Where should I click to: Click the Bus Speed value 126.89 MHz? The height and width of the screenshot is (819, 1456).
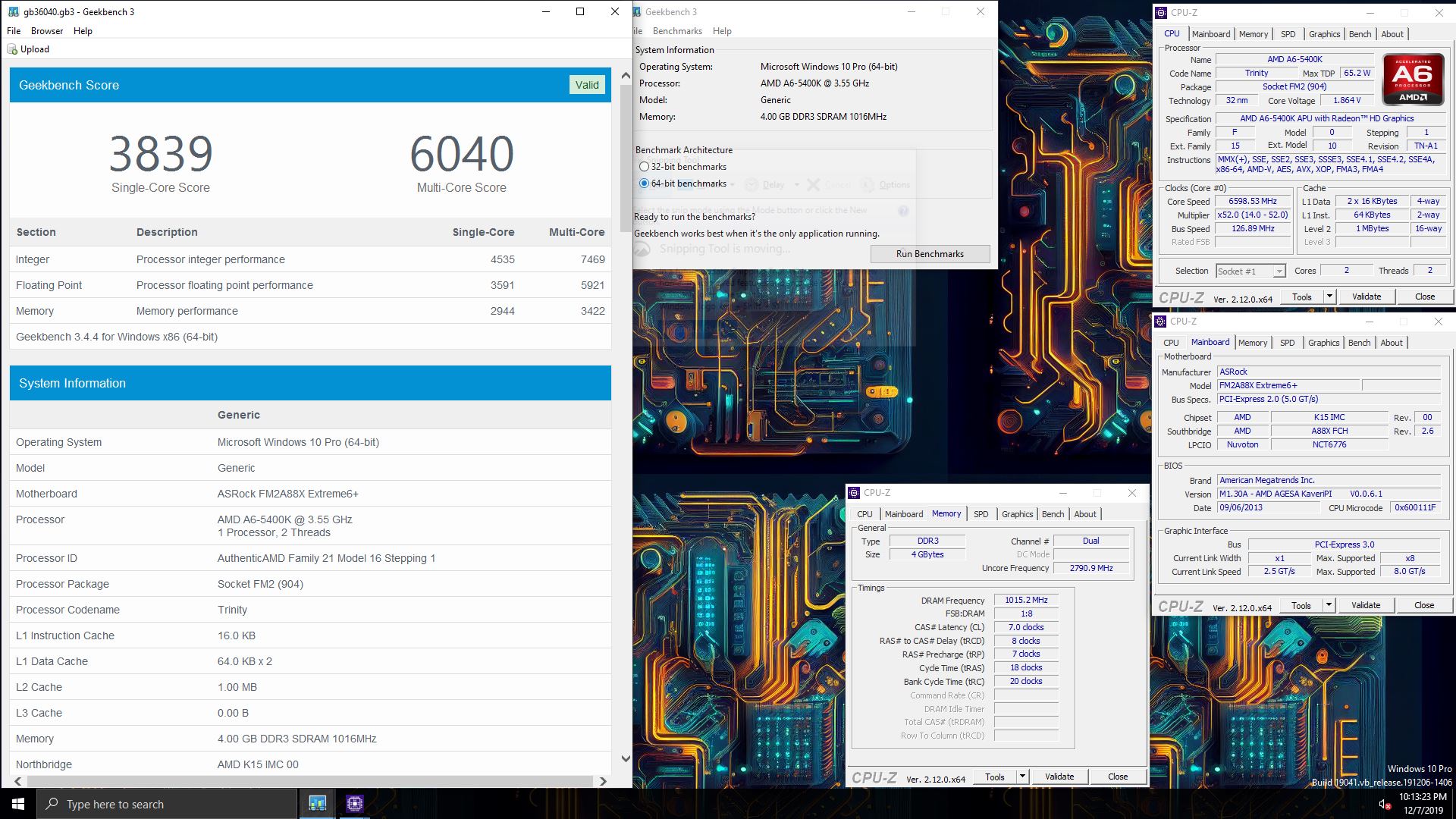pos(1253,229)
